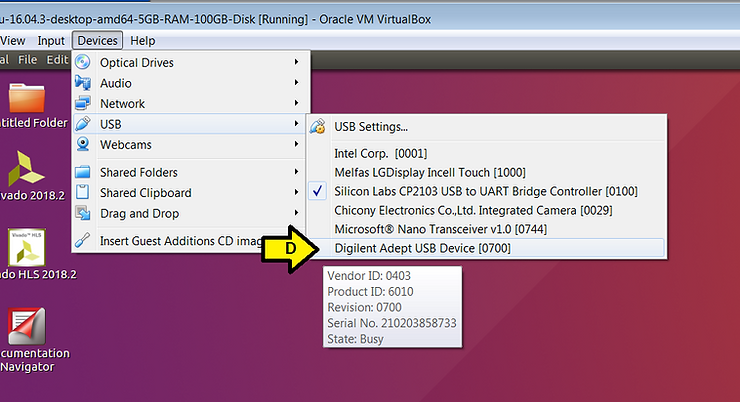The image size is (740, 402).
Task: Expand Shared Folders submenu arrow
Action: [296, 172]
